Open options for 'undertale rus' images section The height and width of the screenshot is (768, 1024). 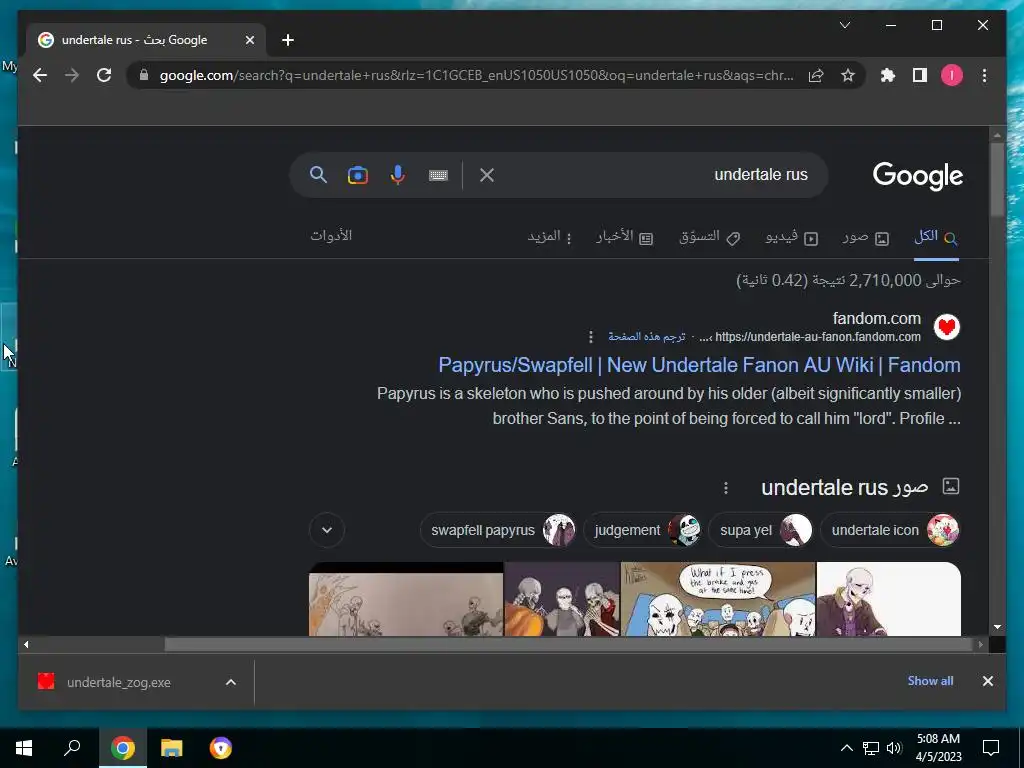pos(726,488)
